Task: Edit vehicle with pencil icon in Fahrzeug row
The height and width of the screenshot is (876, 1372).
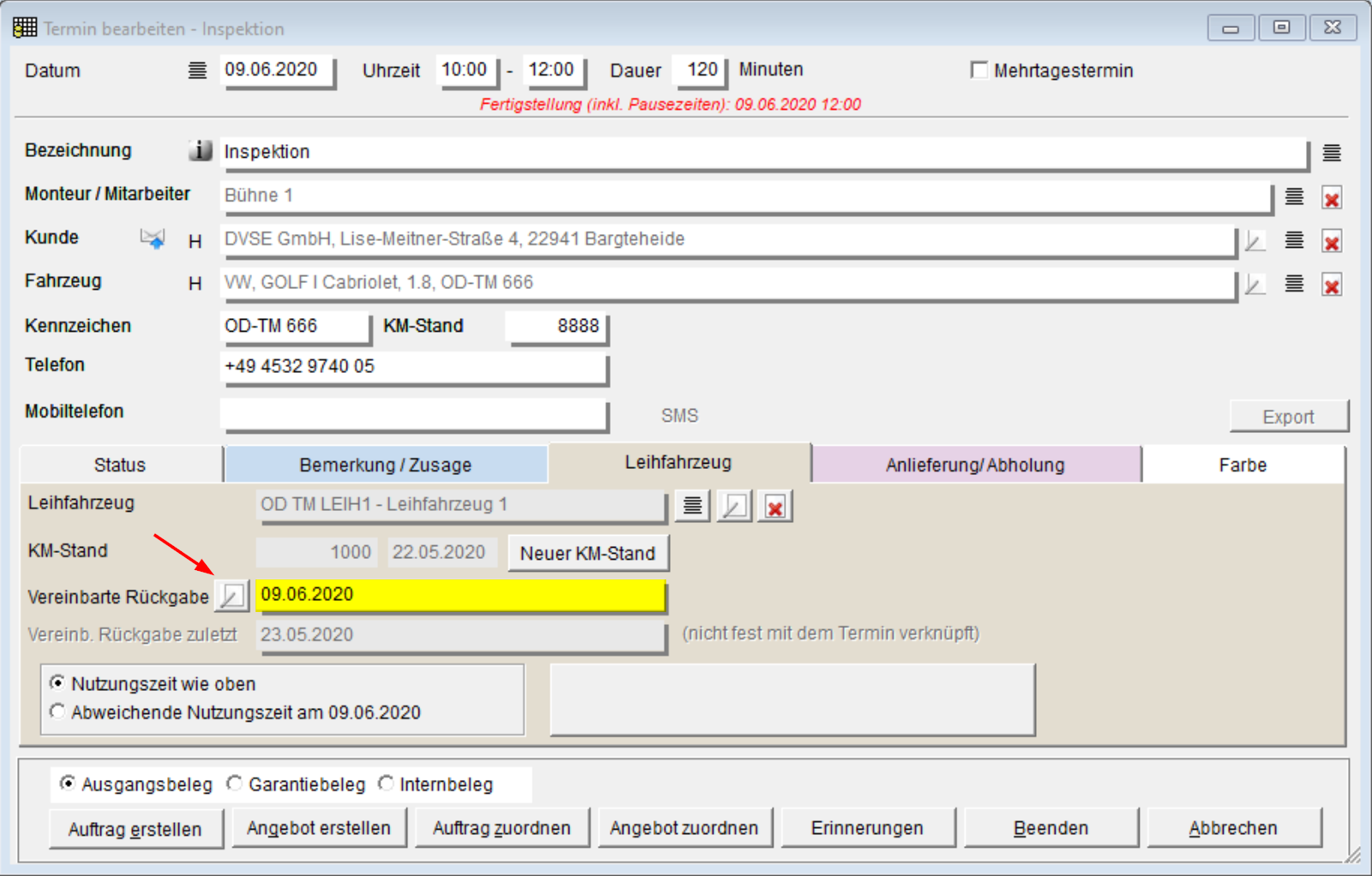Action: 1255,285
